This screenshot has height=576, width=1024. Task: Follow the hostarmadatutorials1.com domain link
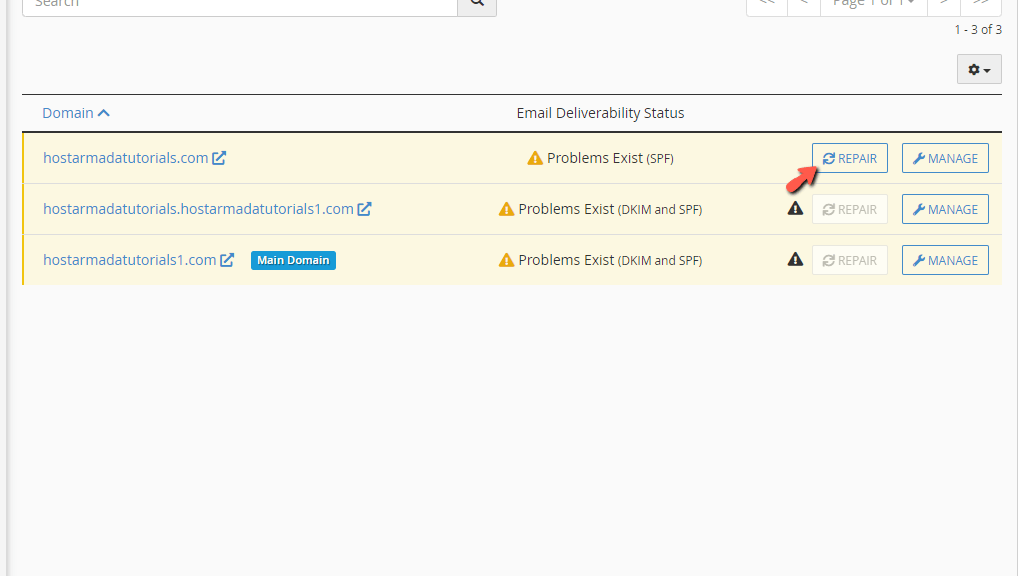click(131, 259)
